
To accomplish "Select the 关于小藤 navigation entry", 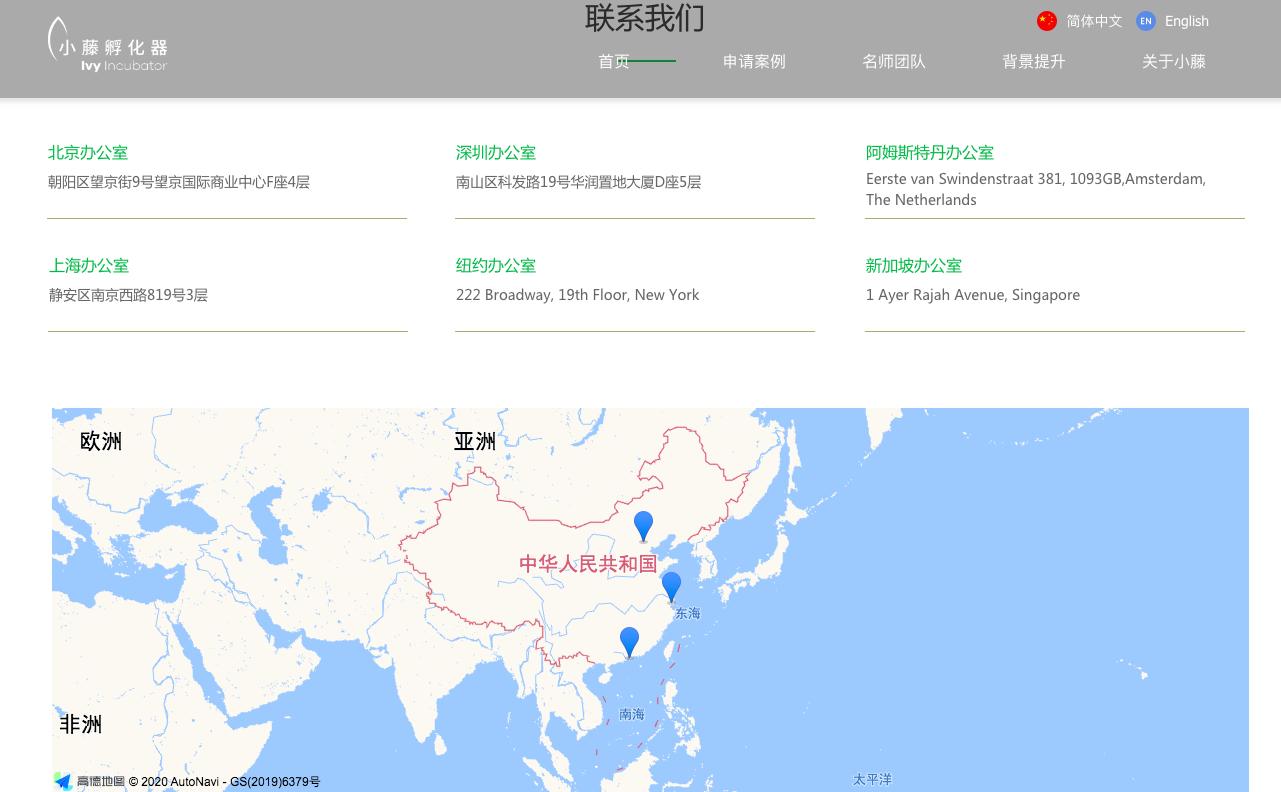I will pos(1173,61).
